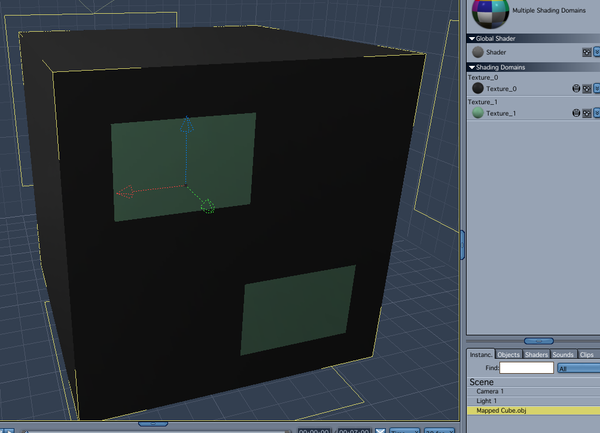This screenshot has width=600, height=433.
Task: Click the green Texture_1 sphere swatch
Action: click(478, 113)
